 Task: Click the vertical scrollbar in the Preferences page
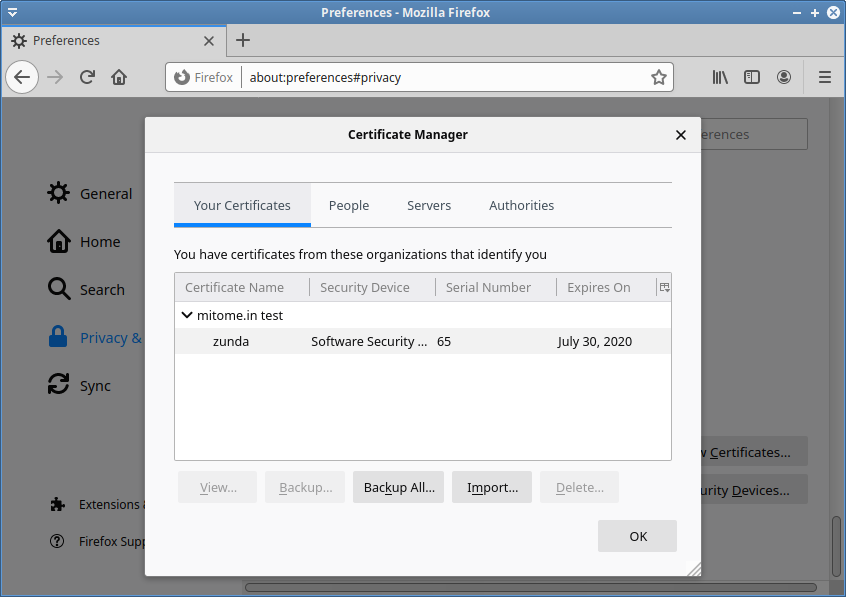pos(836,545)
